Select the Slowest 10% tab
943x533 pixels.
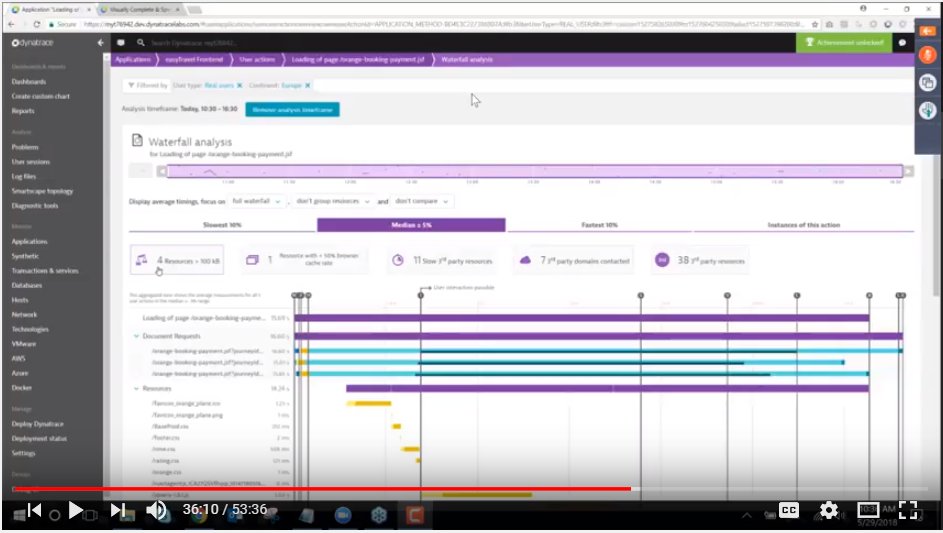tap(222, 225)
